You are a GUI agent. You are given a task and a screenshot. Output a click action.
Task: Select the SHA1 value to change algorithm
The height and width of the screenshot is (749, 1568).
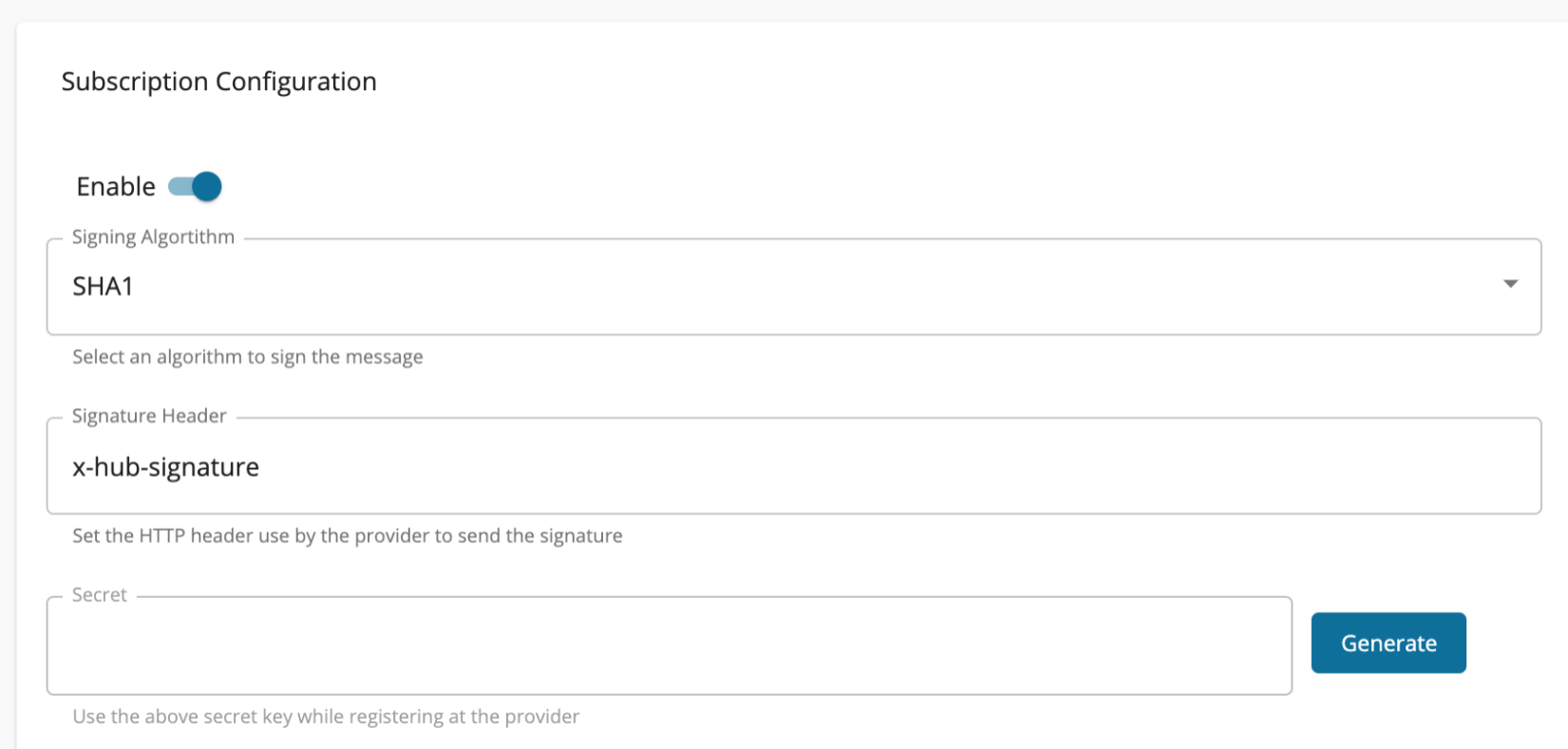point(104,286)
